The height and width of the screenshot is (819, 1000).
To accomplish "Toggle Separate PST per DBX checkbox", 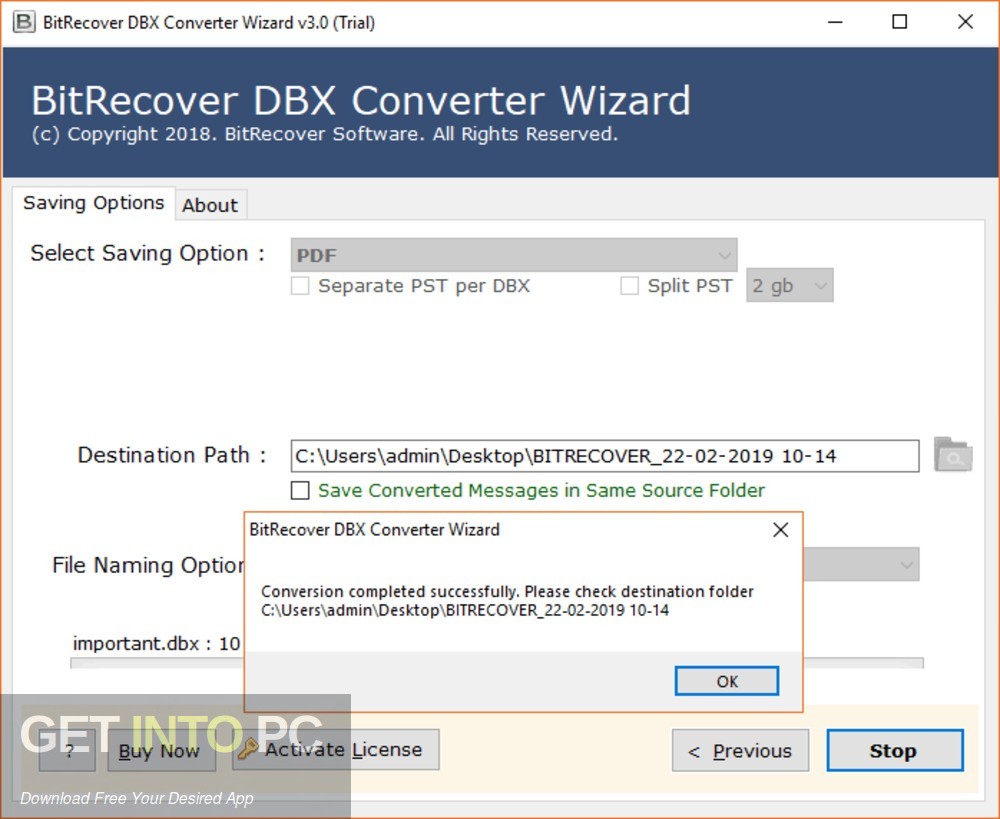I will (300, 286).
